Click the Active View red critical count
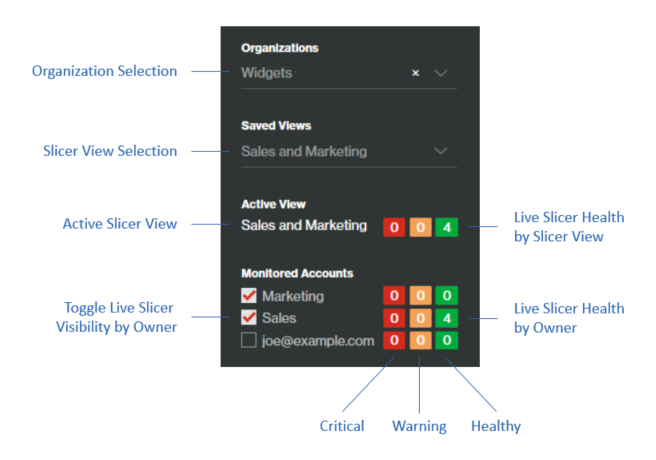 394,227
